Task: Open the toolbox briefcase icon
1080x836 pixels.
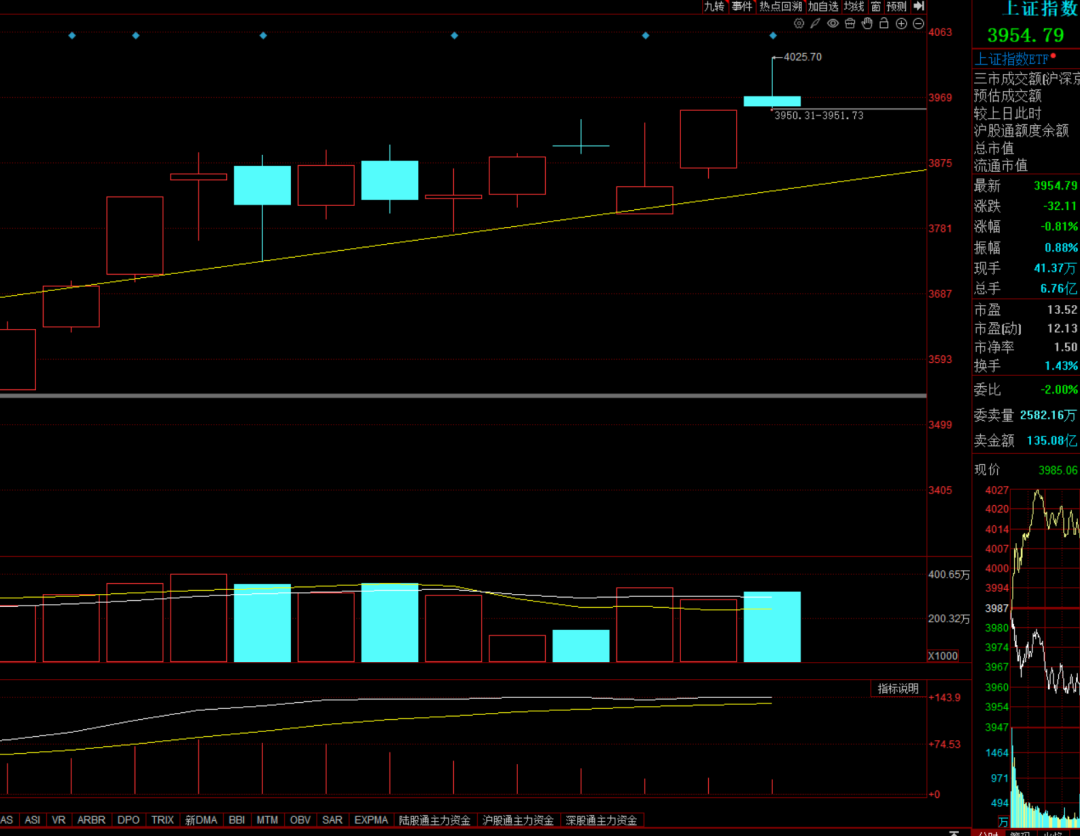Action: pos(849,22)
